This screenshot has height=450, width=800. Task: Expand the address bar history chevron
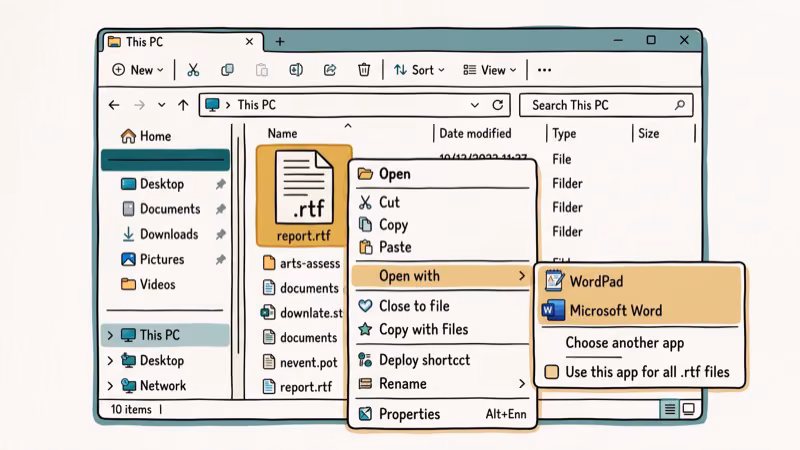pos(474,105)
